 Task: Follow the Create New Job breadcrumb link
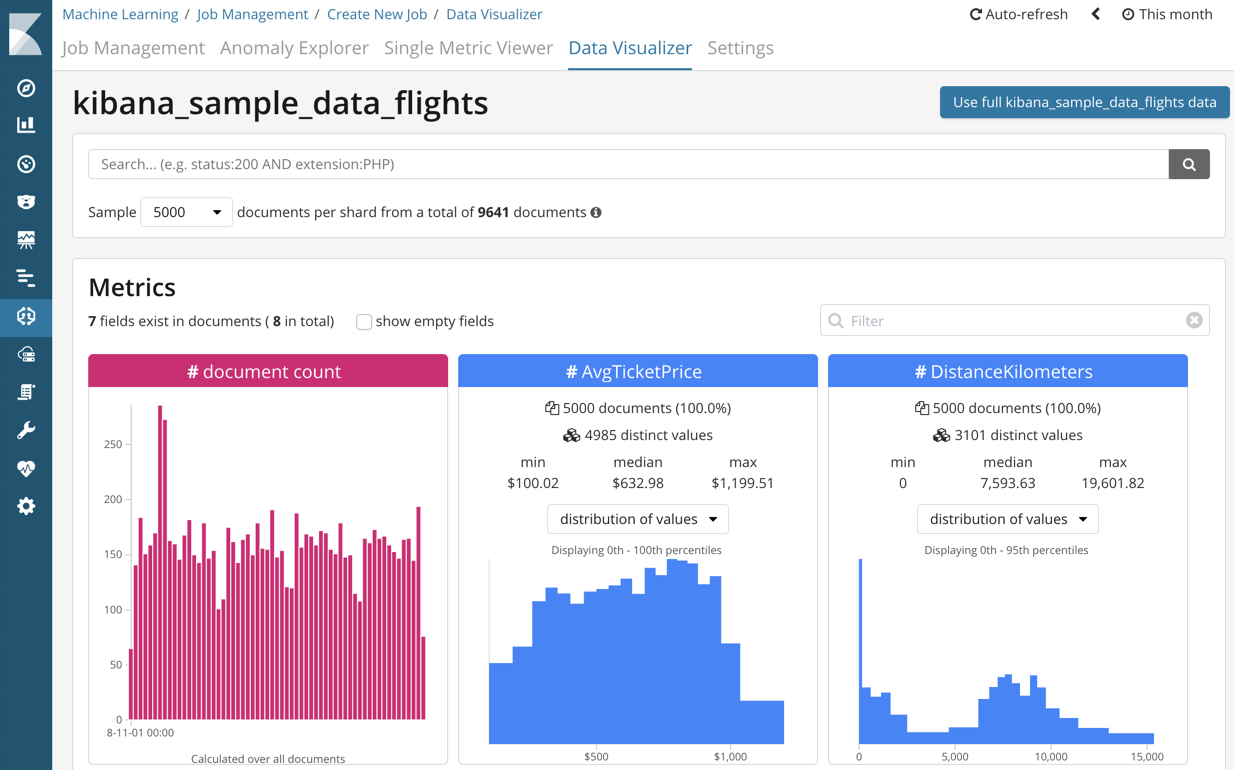[377, 14]
